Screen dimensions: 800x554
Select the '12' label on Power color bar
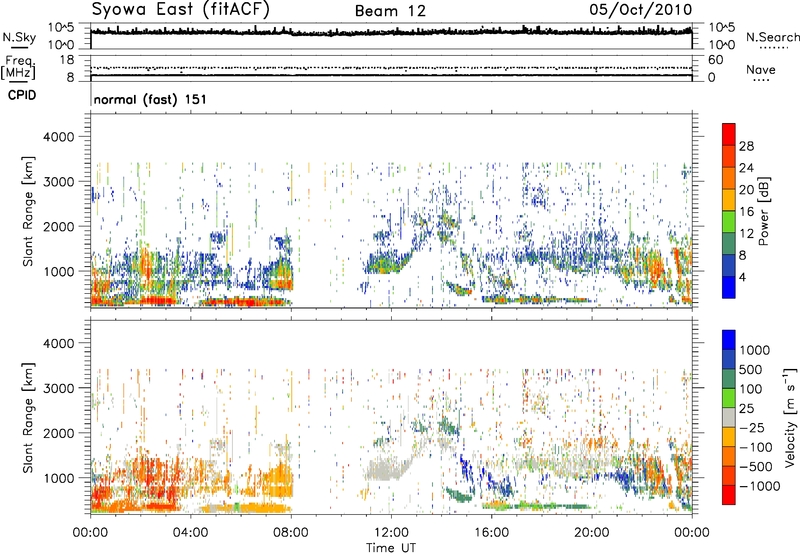pyautogui.click(x=746, y=234)
